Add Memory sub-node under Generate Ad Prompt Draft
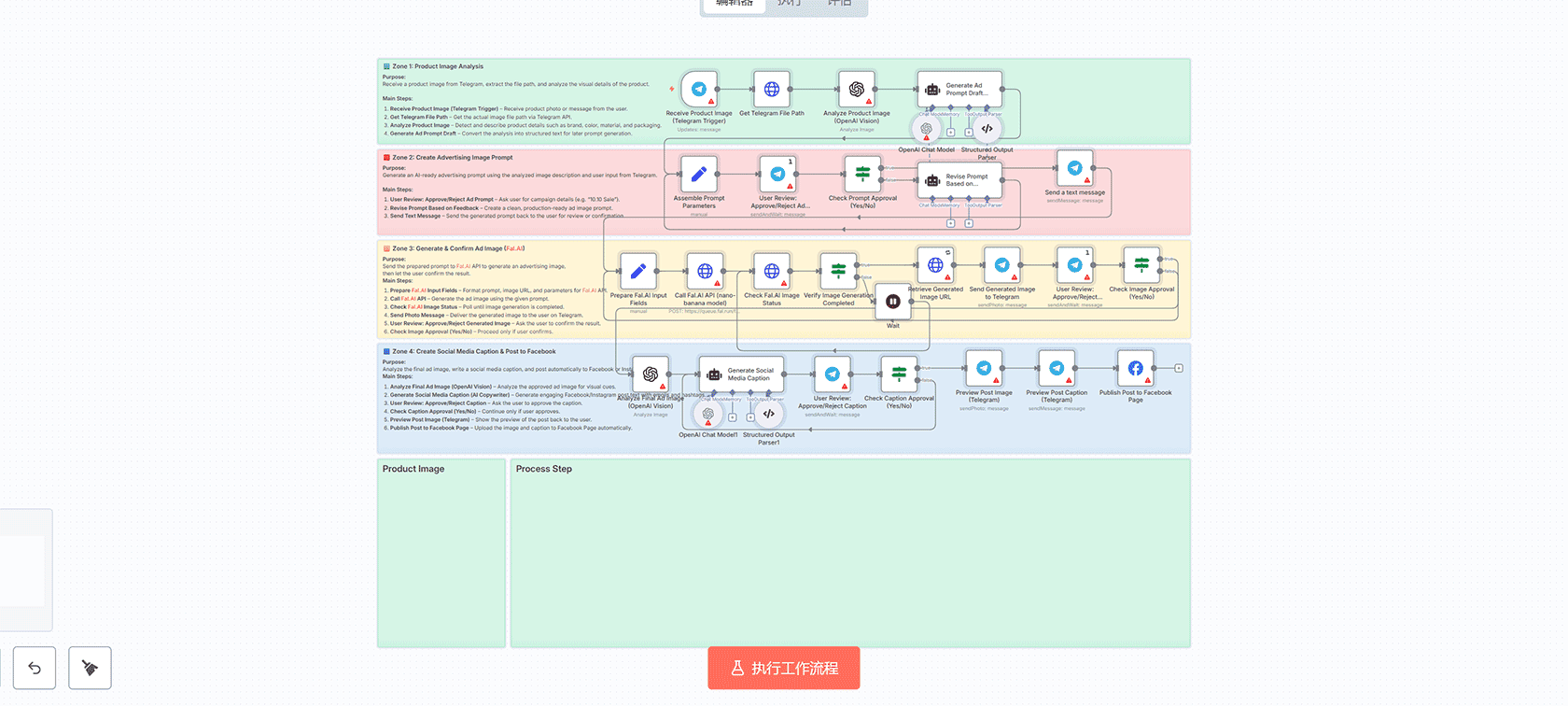This screenshot has height=706, width=1568. click(950, 133)
